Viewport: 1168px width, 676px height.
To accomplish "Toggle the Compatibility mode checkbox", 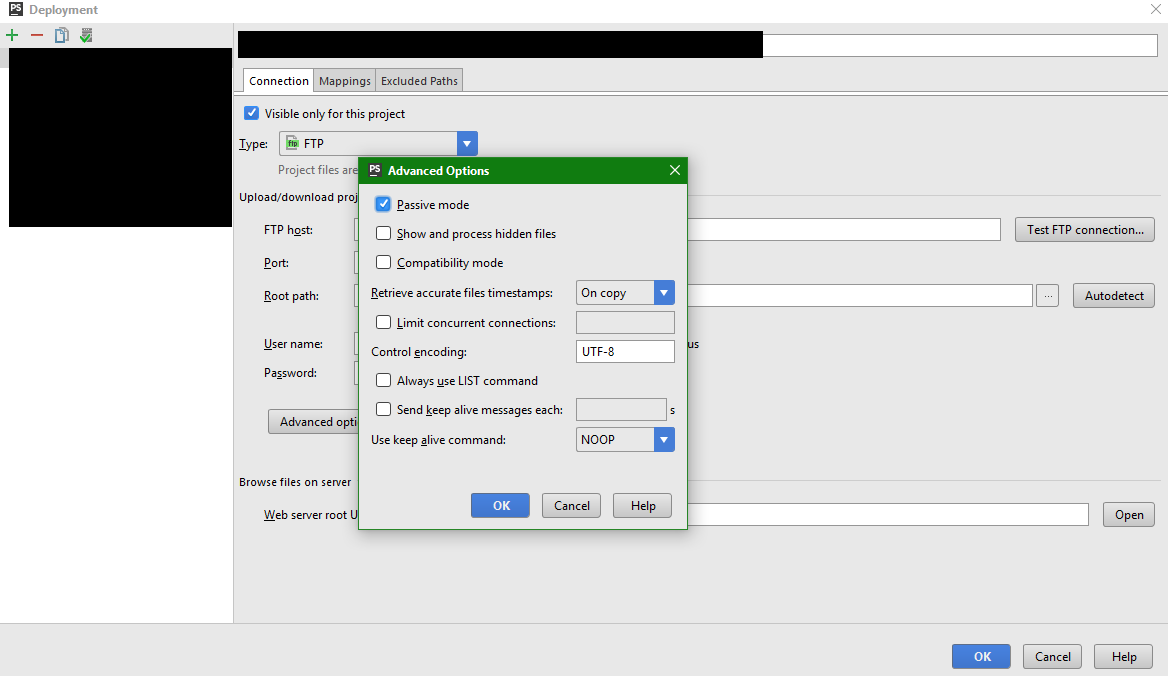I will point(383,263).
